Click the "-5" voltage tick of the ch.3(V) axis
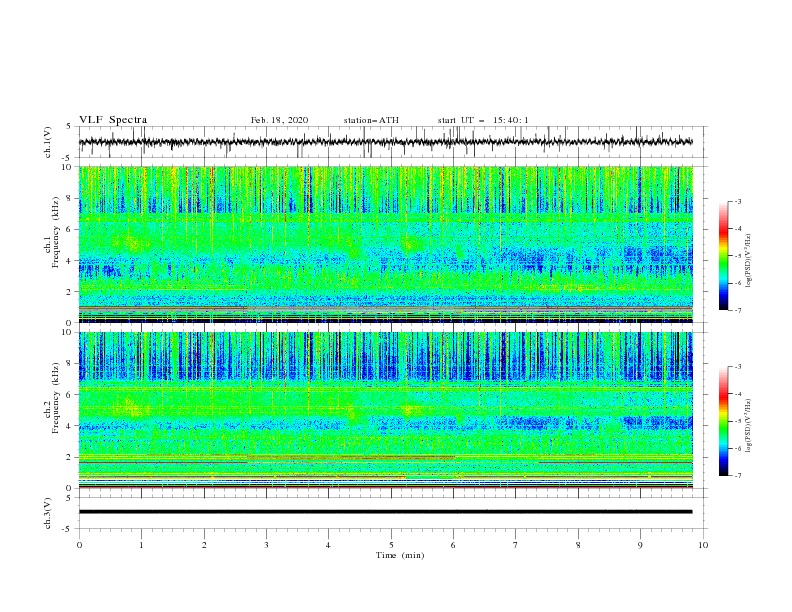Viewport: 792px width, 612px height. tap(67, 529)
